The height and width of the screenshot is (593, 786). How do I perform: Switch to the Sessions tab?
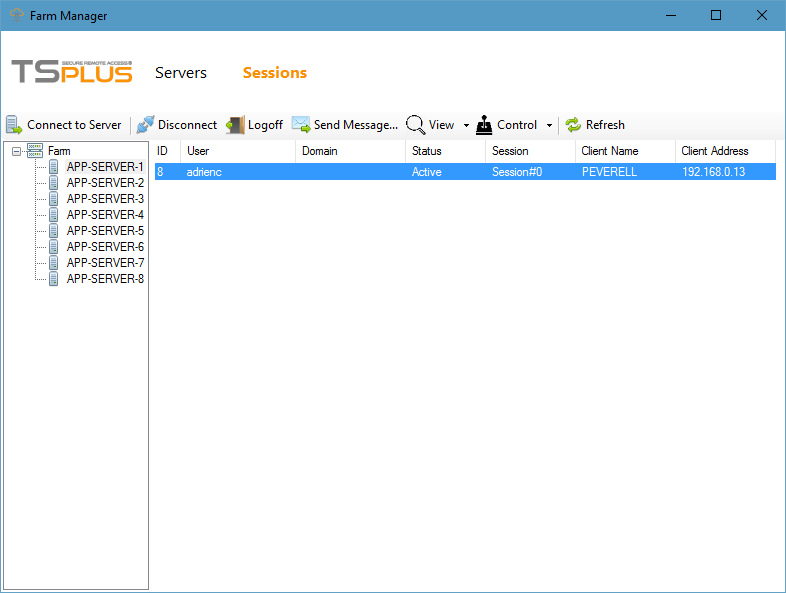pos(274,73)
